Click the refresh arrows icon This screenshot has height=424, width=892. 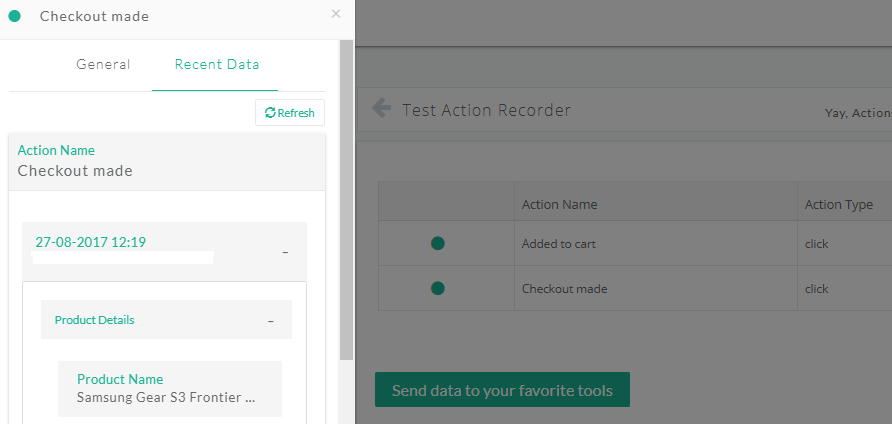click(x=271, y=113)
